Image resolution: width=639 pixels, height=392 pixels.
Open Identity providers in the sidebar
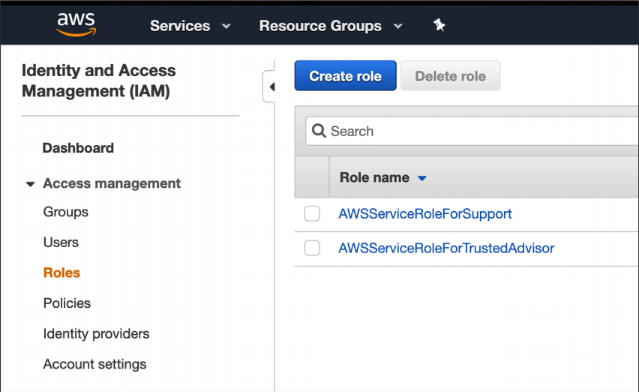[96, 334]
